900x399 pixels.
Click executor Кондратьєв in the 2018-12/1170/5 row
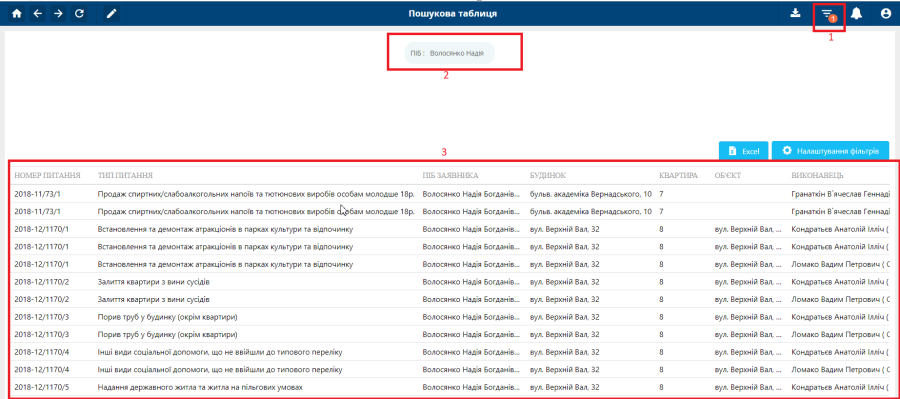840,388
